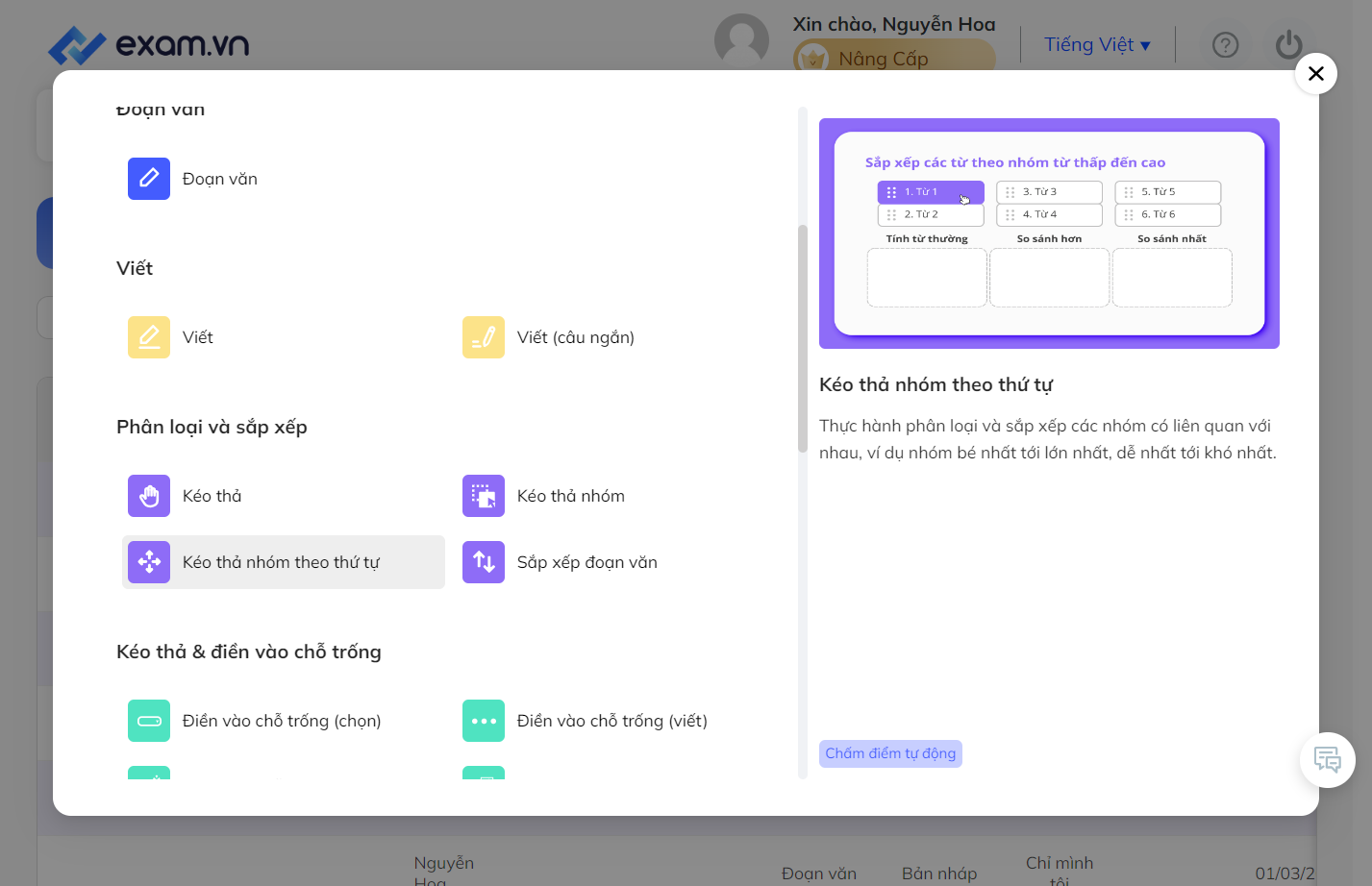
Task: Click the yellow Viết icon
Action: (149, 337)
